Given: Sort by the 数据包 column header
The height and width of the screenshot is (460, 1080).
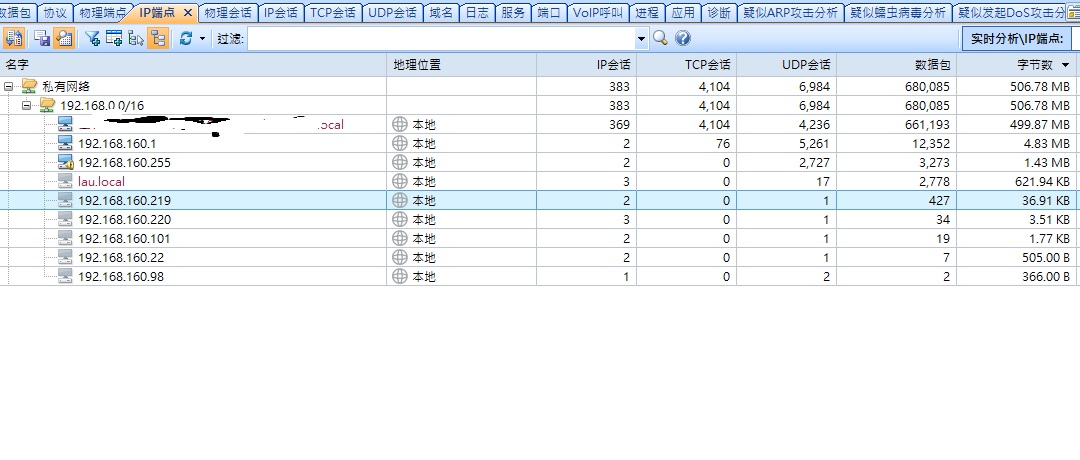Looking at the screenshot, I should pyautogui.click(x=896, y=65).
